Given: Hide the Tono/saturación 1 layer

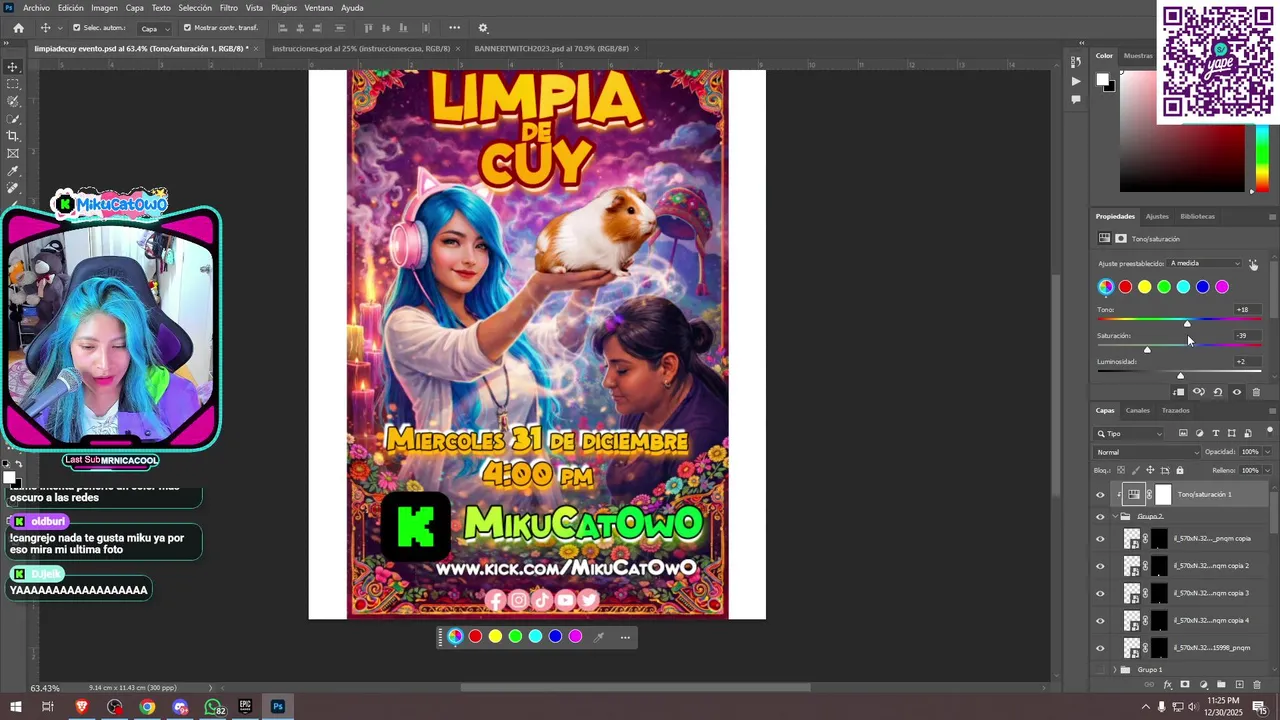Looking at the screenshot, I should pyautogui.click(x=1100, y=494).
